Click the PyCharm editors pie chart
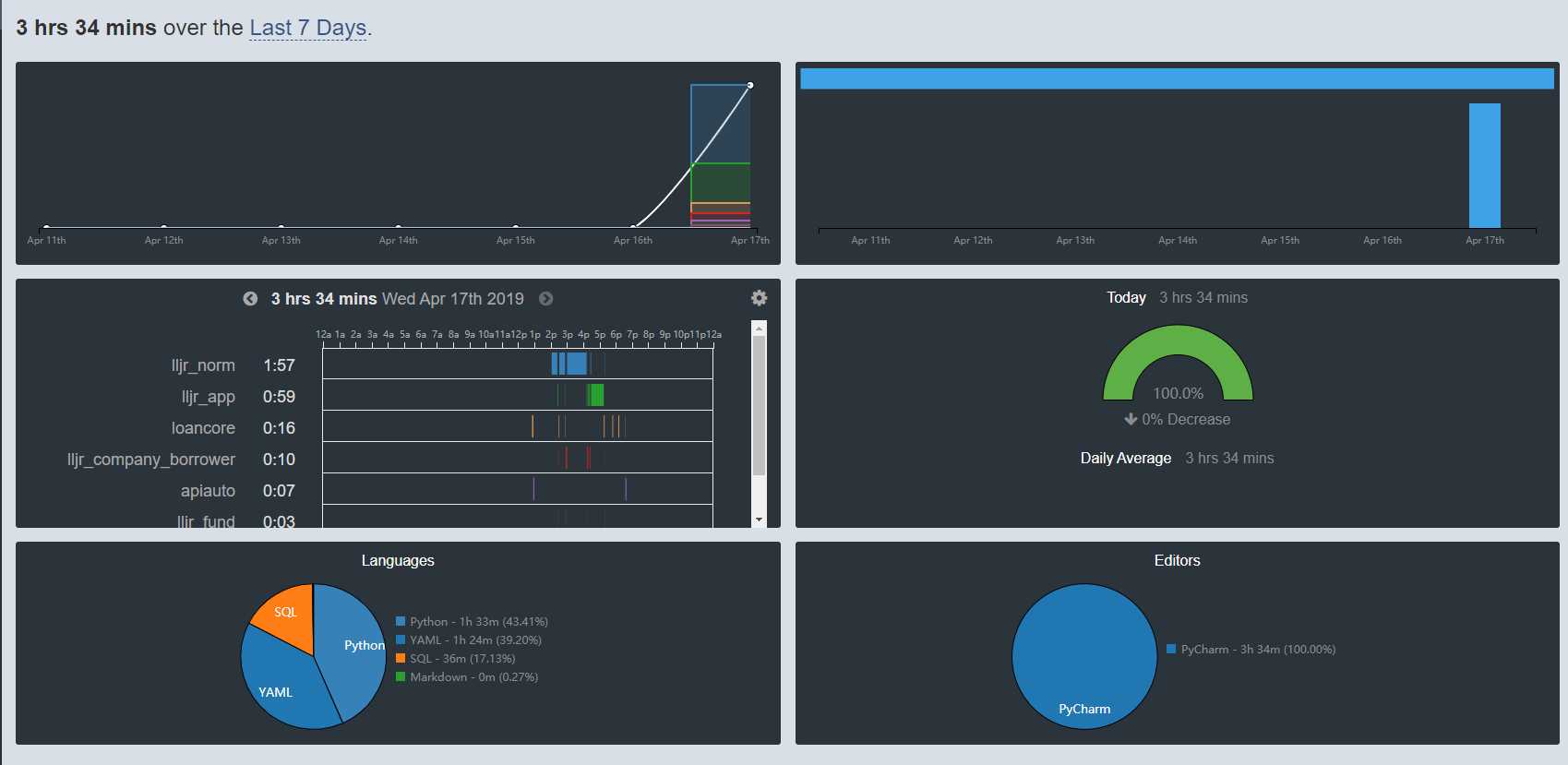 (1084, 656)
